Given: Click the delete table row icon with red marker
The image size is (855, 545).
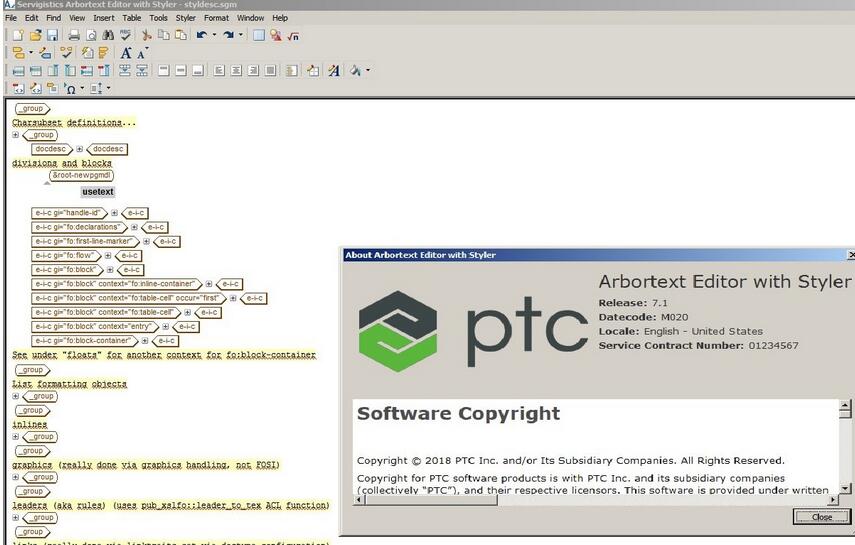Looking at the screenshot, I should tap(87, 70).
